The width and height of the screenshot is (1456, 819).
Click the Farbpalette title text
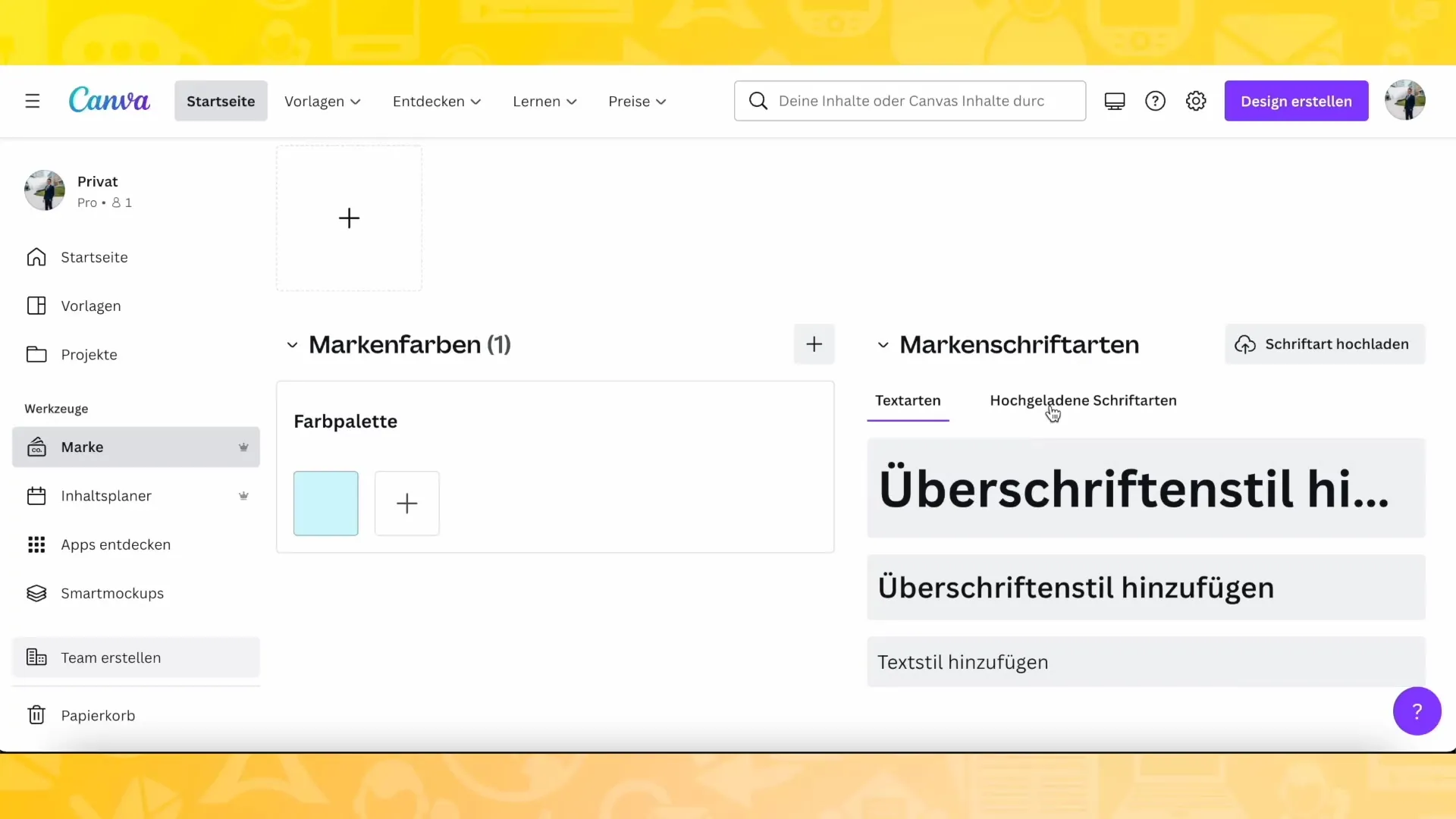[346, 422]
